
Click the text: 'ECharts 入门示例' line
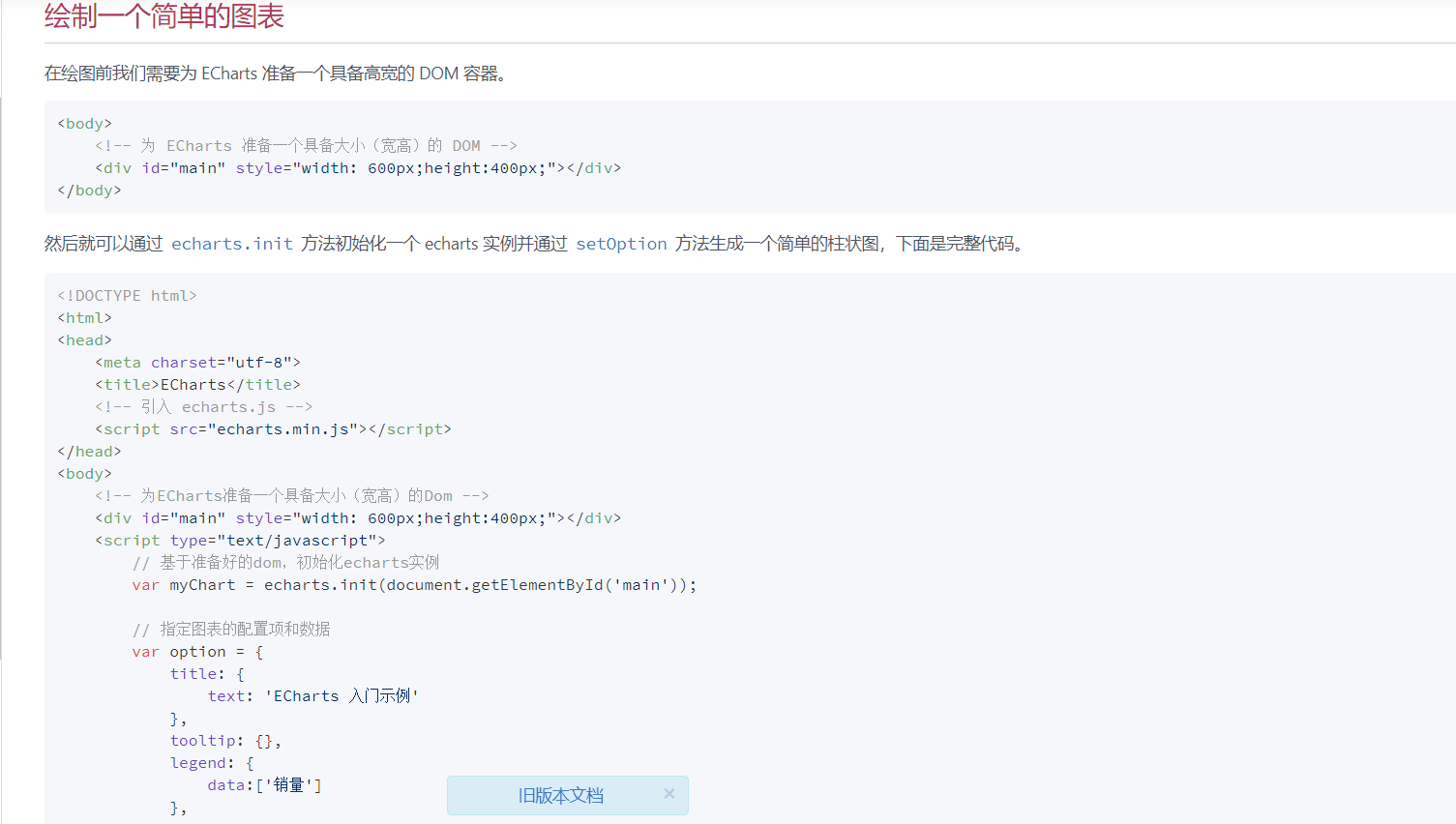click(x=312, y=696)
